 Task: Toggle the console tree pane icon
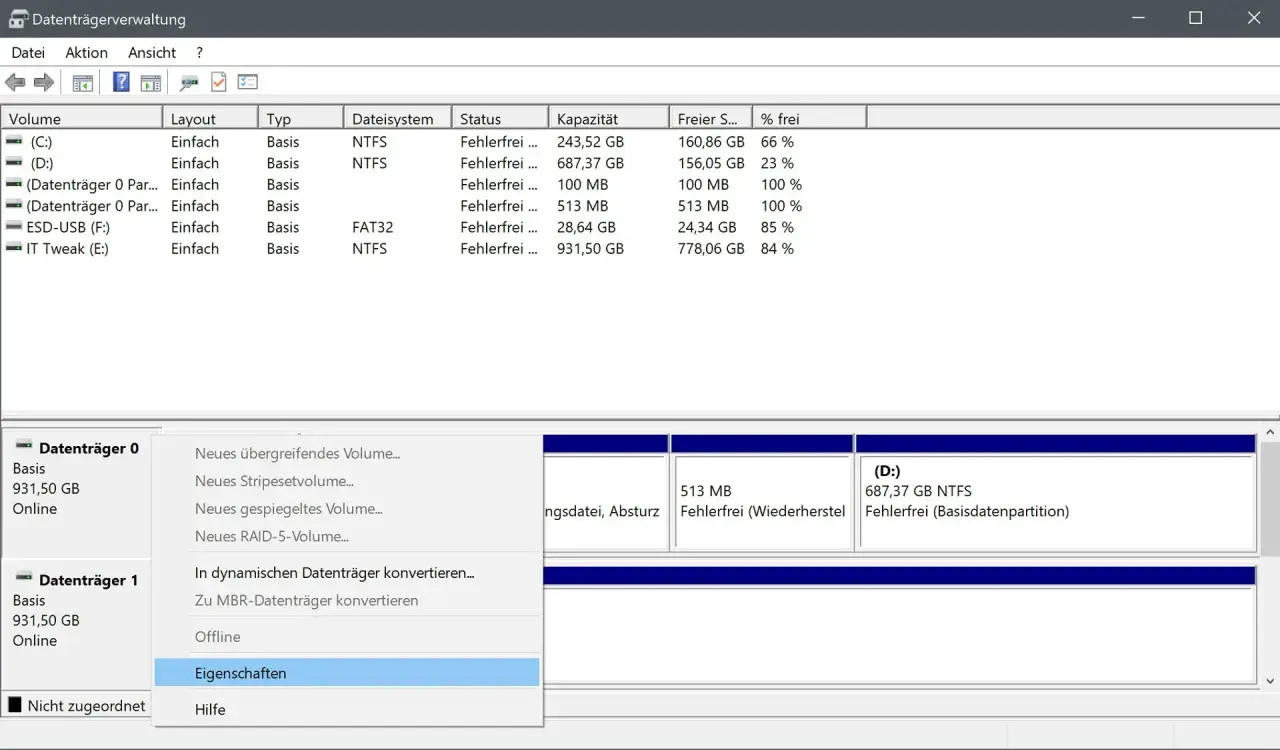pos(82,83)
